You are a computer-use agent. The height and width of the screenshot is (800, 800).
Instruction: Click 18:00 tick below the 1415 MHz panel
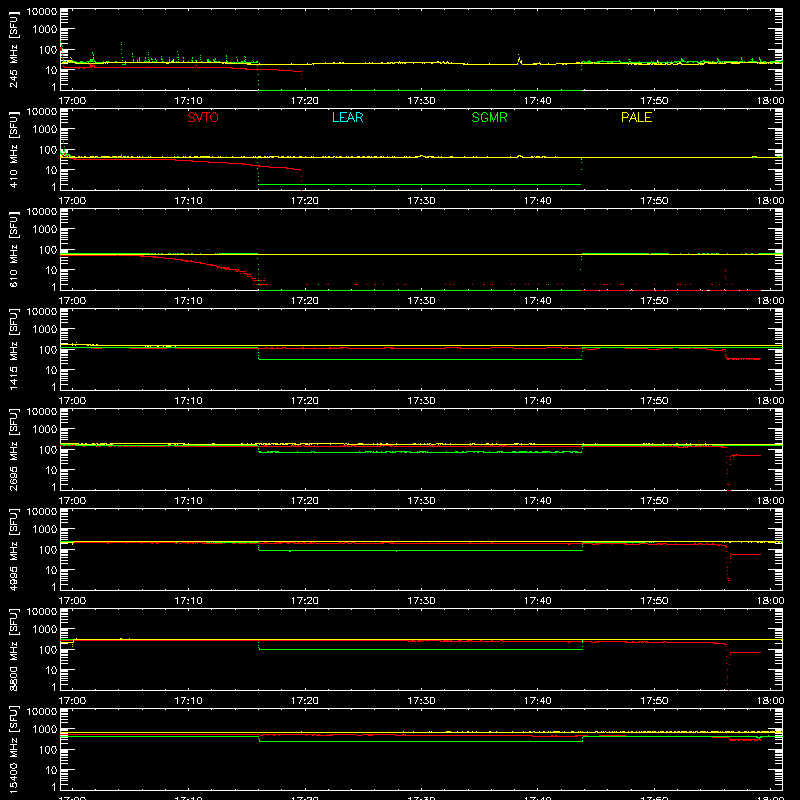click(x=770, y=401)
